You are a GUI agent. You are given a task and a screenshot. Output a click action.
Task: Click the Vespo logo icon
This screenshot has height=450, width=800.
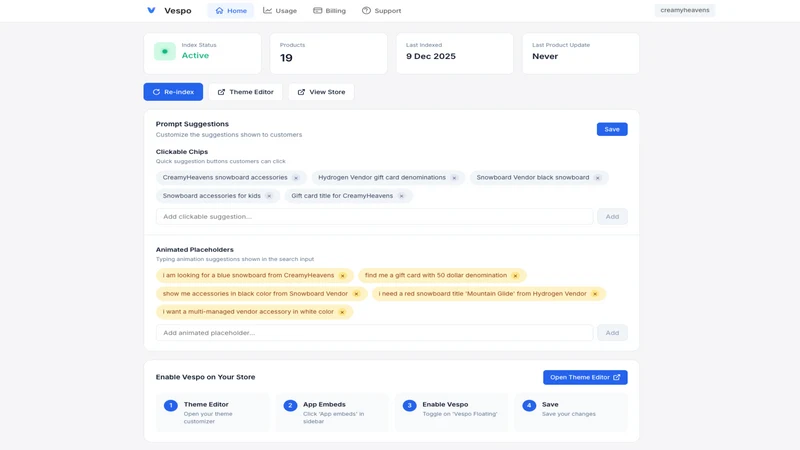[x=151, y=10]
